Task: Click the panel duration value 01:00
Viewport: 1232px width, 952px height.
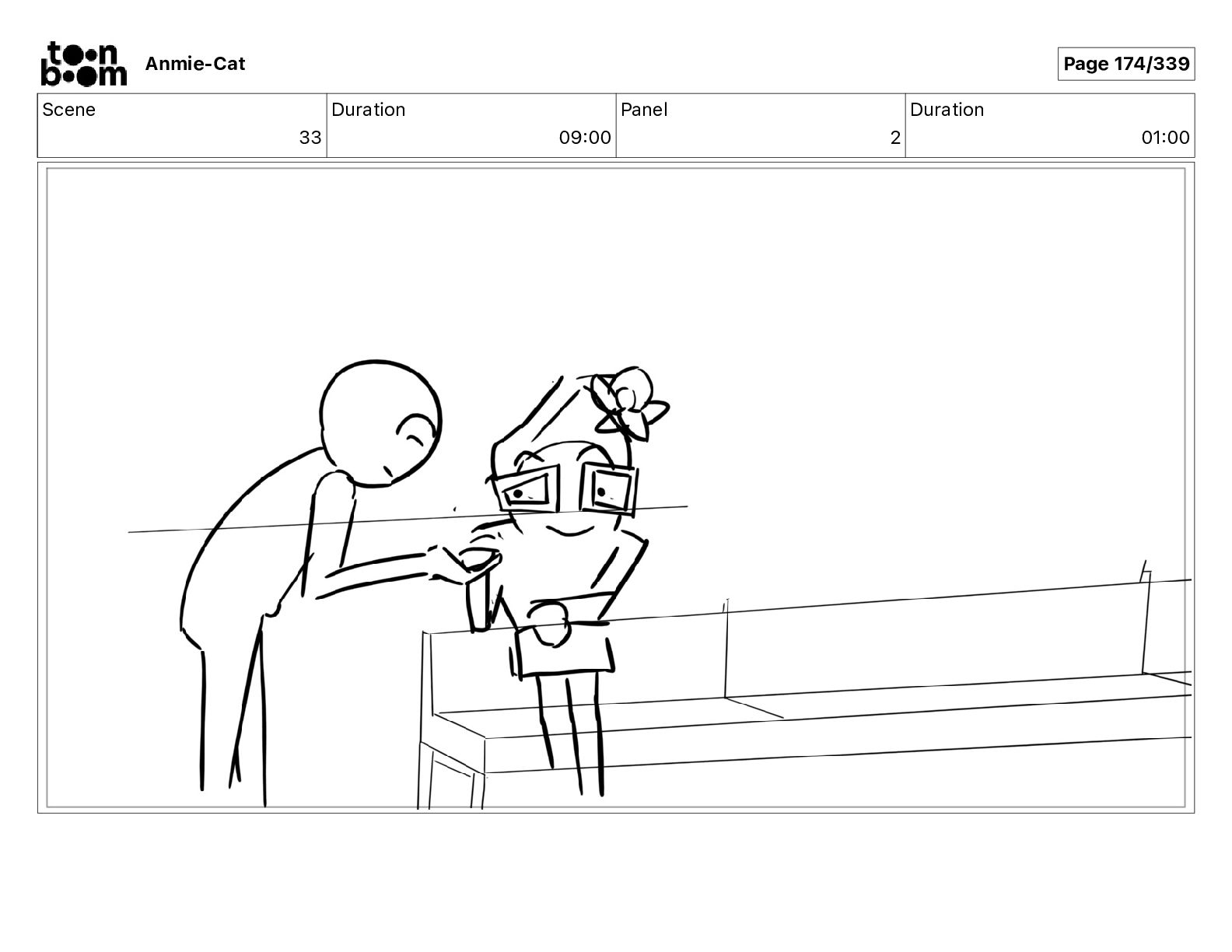Action: pyautogui.click(x=1165, y=138)
